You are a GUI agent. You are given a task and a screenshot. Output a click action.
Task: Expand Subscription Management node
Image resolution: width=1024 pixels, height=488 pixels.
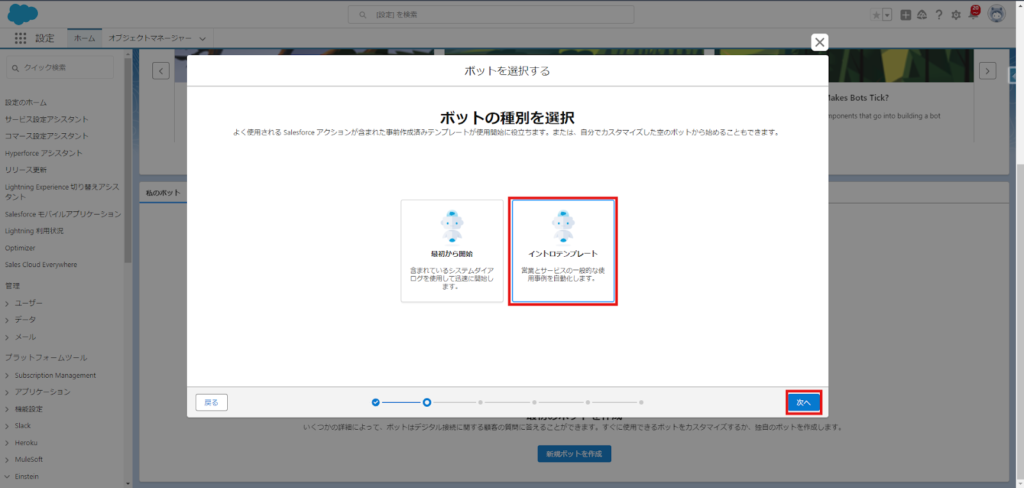[x=7, y=375]
